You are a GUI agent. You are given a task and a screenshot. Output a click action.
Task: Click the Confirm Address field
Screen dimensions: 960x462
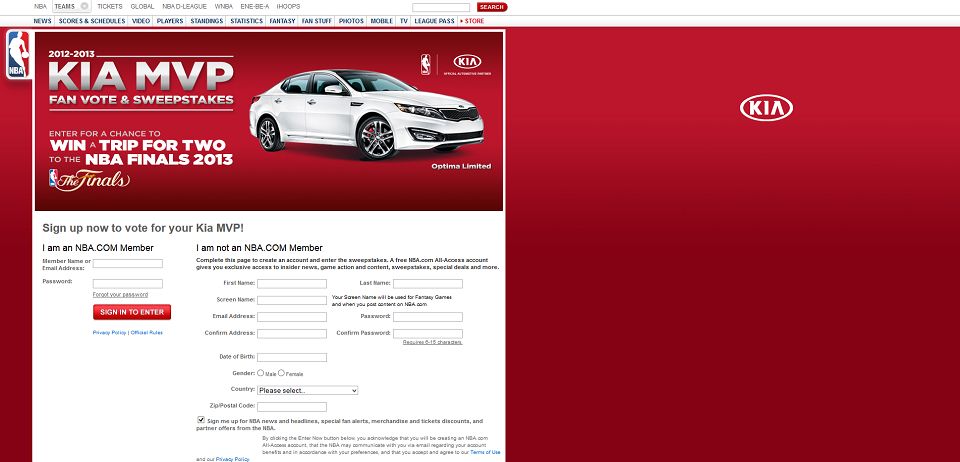click(291, 334)
